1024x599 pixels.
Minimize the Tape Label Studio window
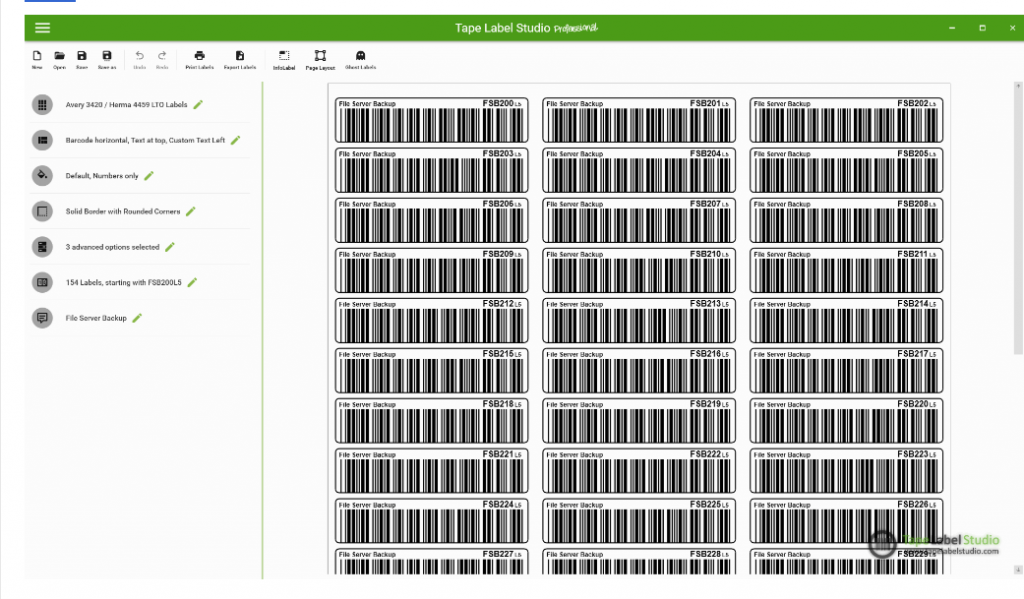pyautogui.click(x=952, y=28)
